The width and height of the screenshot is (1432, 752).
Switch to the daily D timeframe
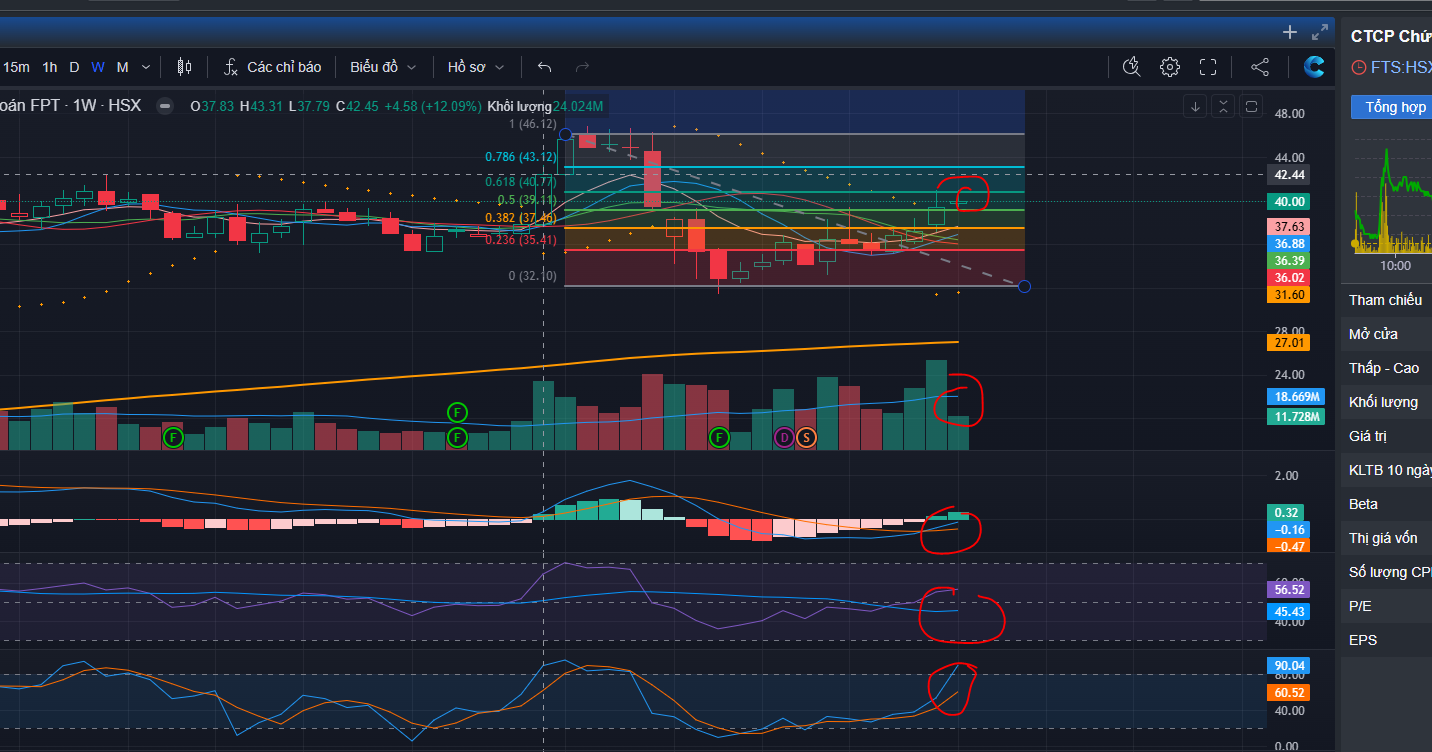coord(74,67)
